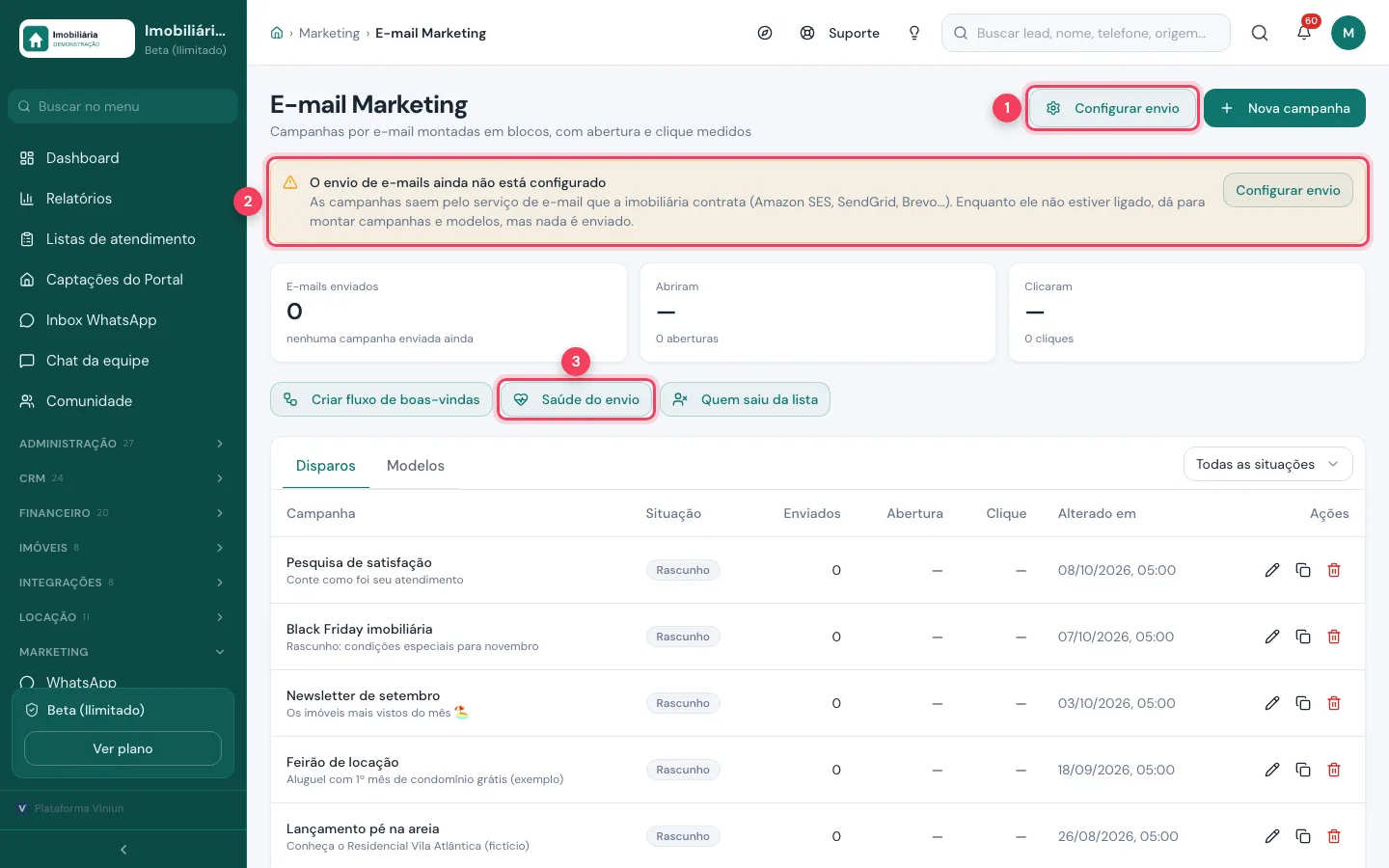Image resolution: width=1389 pixels, height=868 pixels.
Task: Go to Captações do Portal
Action: [x=123, y=280]
